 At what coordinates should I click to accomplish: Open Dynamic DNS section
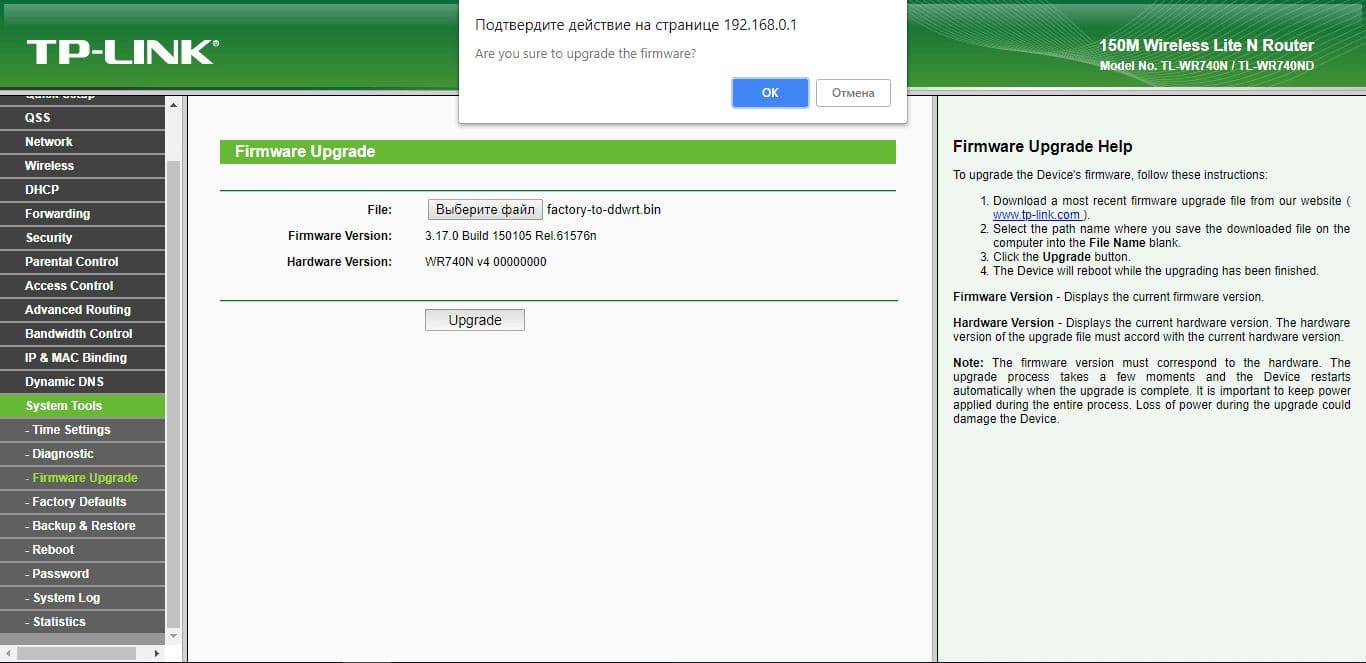[x=82, y=382]
